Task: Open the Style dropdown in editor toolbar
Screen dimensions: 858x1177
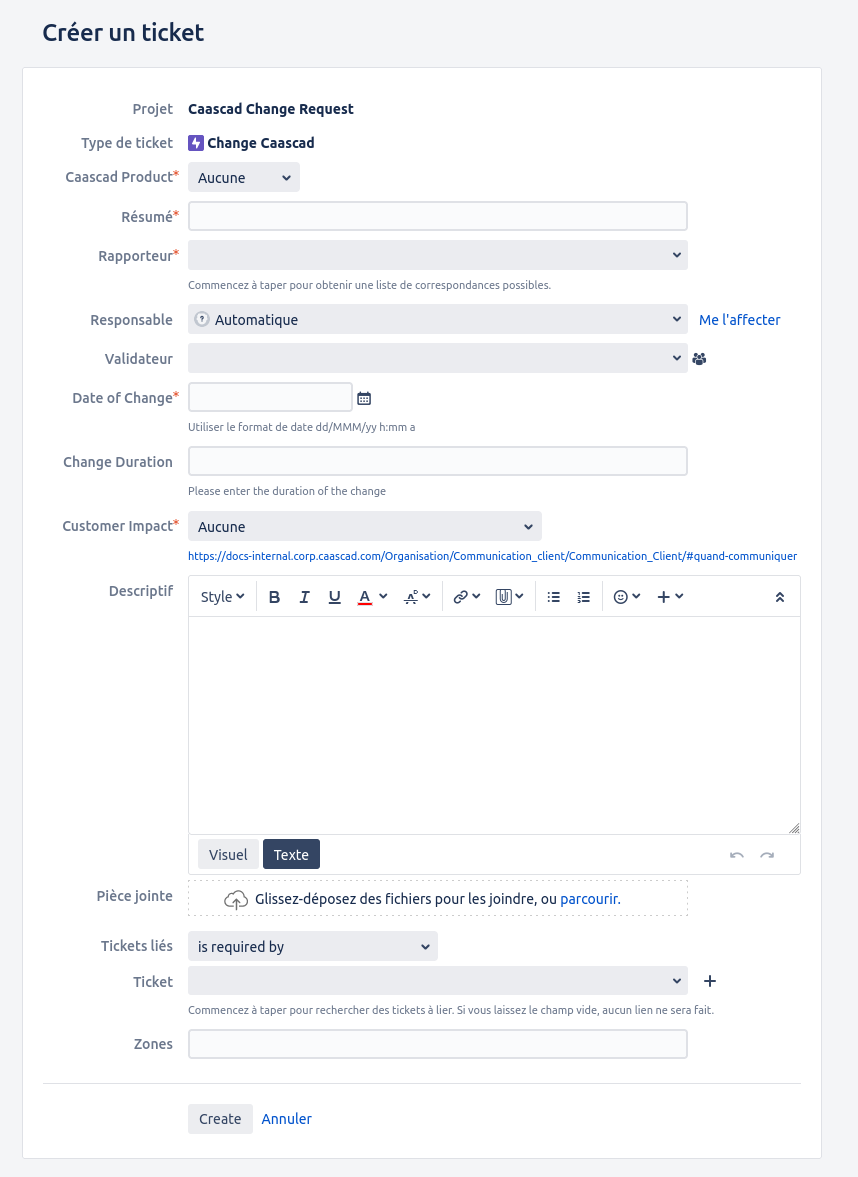Action: (222, 597)
